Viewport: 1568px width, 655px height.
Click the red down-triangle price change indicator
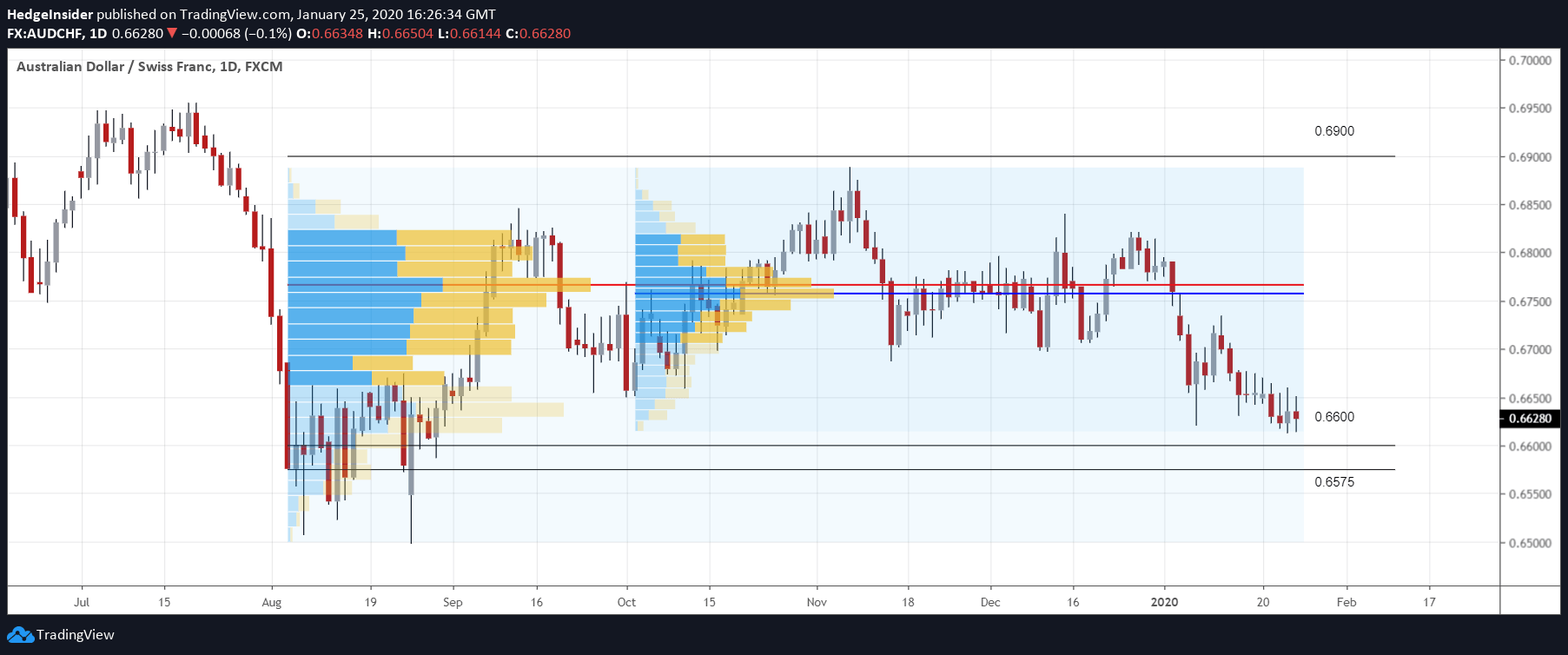tap(172, 34)
